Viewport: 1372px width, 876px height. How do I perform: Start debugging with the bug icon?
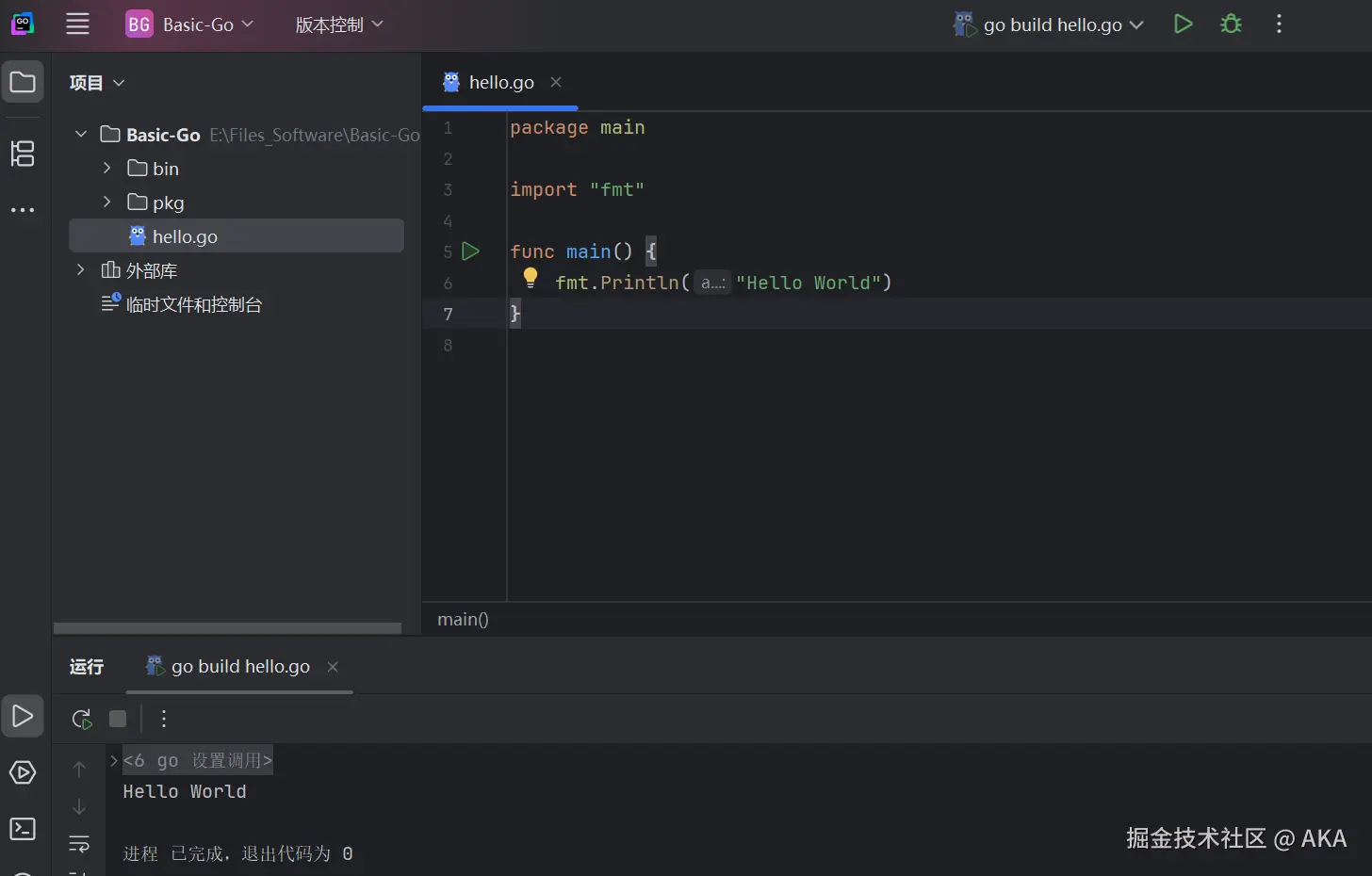click(1231, 24)
